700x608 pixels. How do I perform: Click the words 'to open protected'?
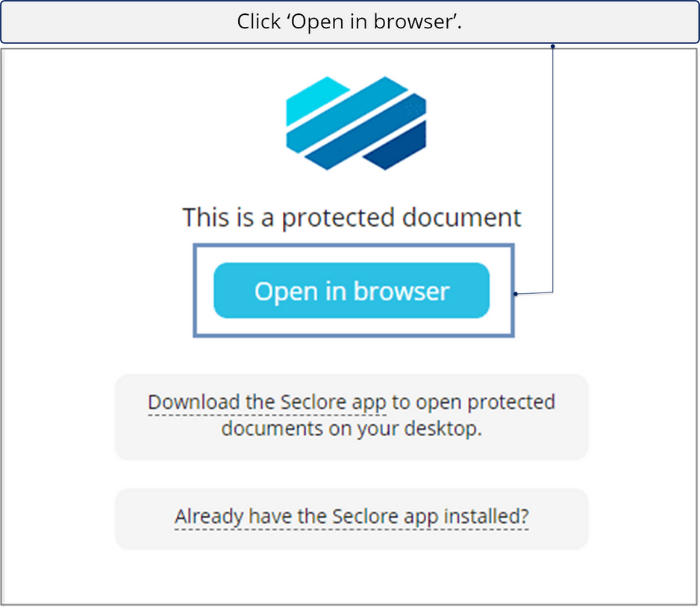[x=474, y=402]
